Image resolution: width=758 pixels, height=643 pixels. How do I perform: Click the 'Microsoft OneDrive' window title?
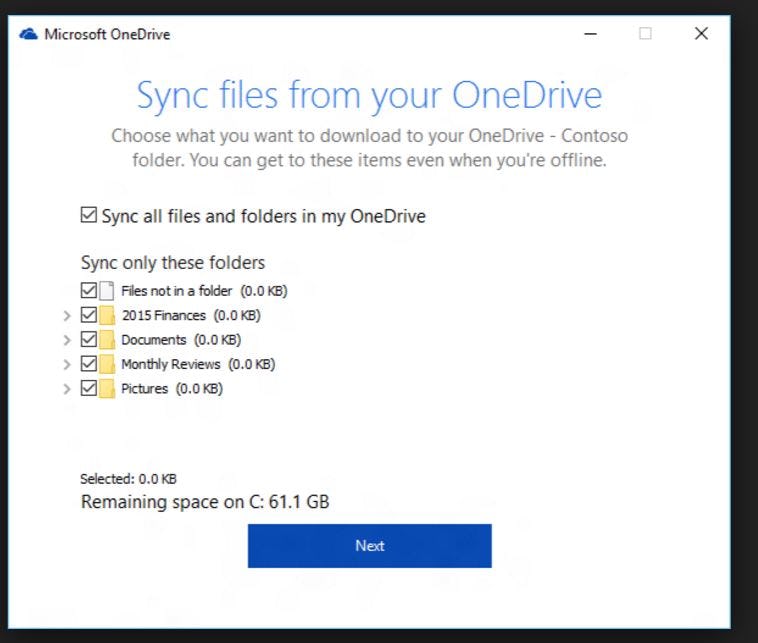[x=107, y=34]
